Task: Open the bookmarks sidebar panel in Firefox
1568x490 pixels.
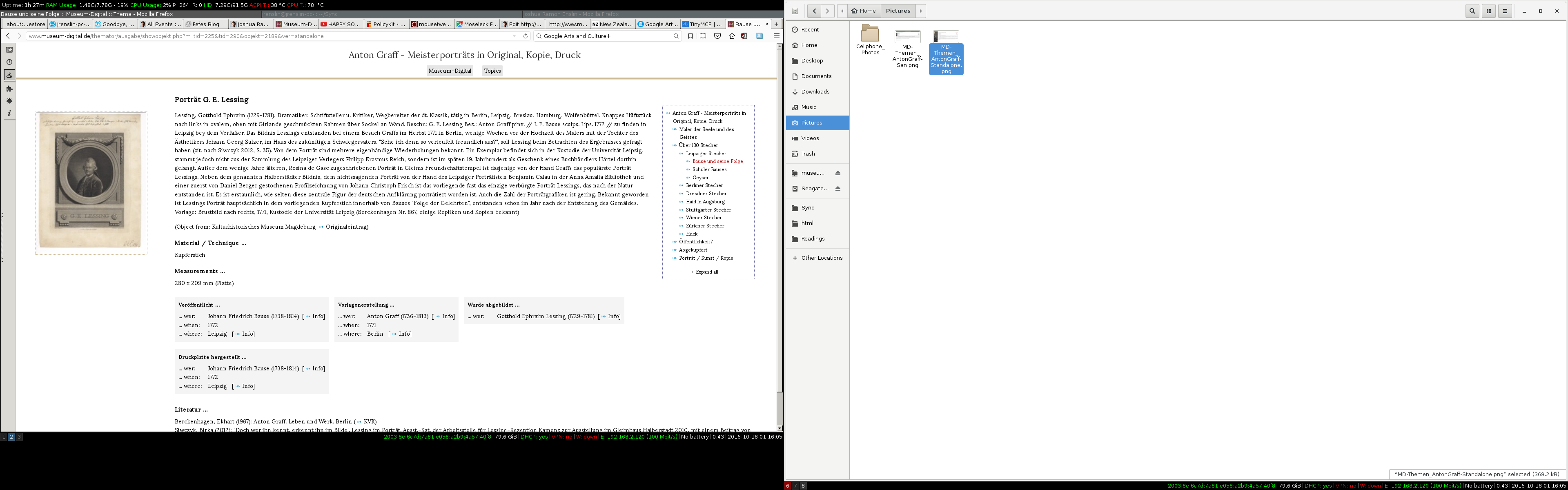Action: click(x=9, y=50)
